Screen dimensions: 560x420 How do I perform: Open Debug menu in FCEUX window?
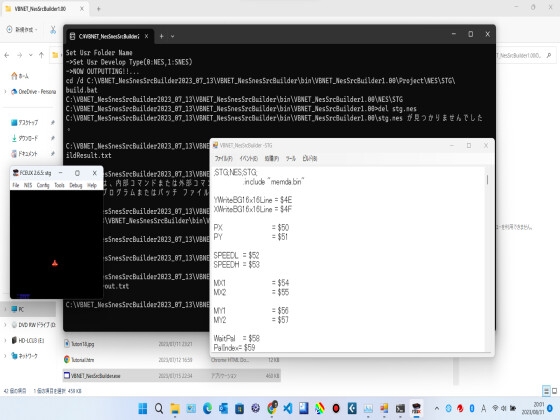pyautogui.click(x=75, y=185)
